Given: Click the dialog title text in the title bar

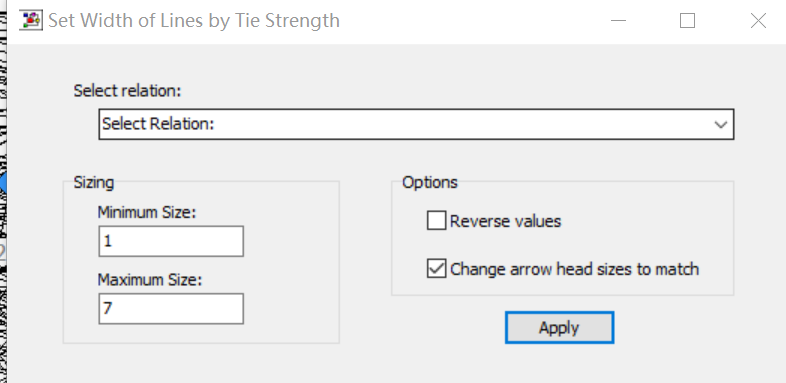Looking at the screenshot, I should coord(194,21).
